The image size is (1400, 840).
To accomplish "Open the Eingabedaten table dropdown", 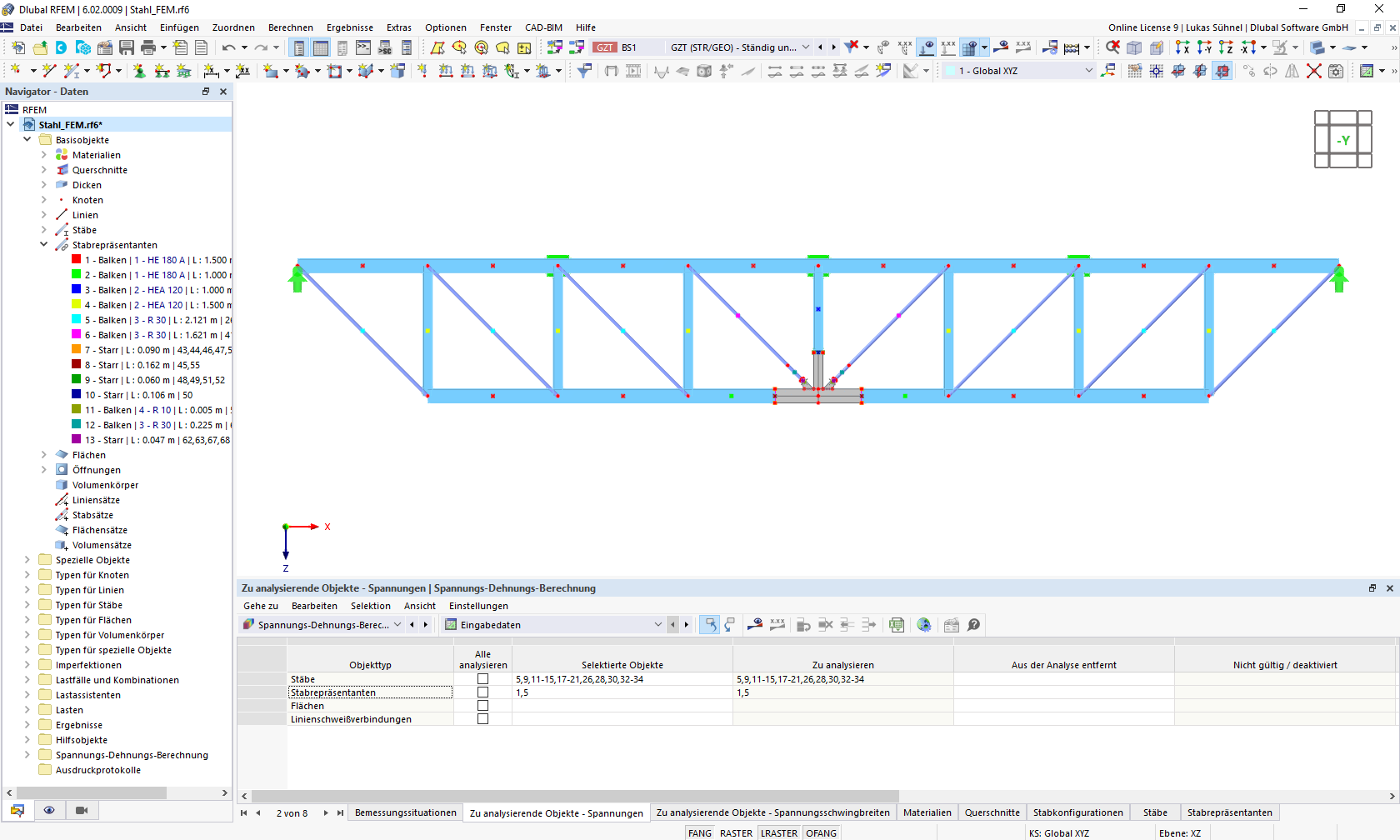I will [657, 625].
